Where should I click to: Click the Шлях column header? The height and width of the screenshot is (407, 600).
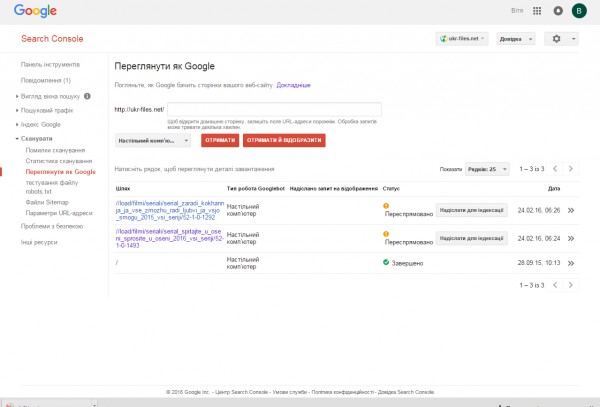point(123,189)
